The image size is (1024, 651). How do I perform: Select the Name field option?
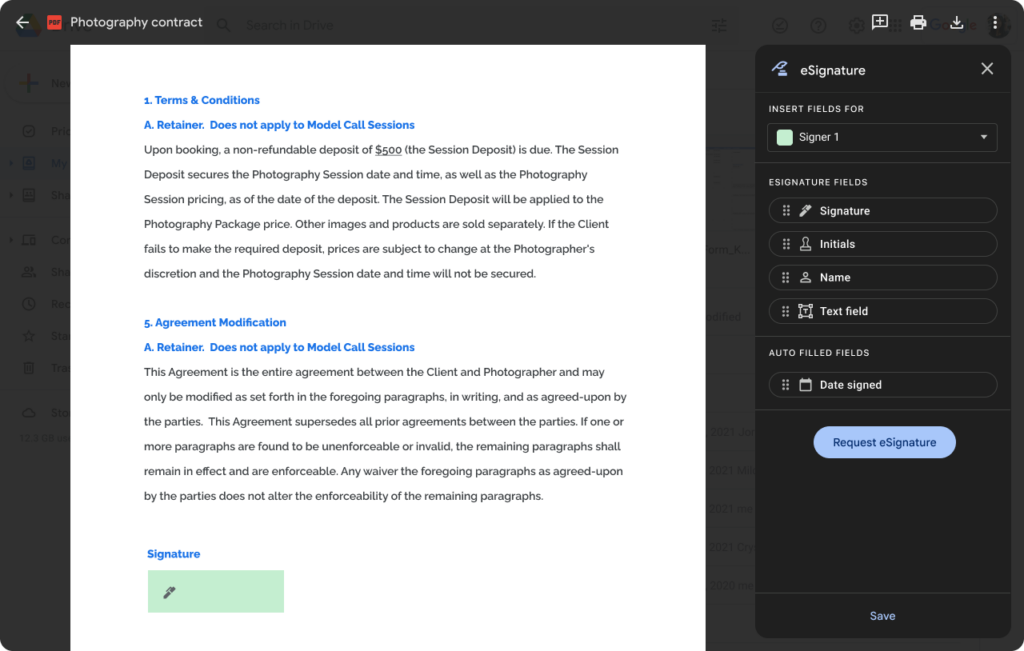(x=882, y=278)
